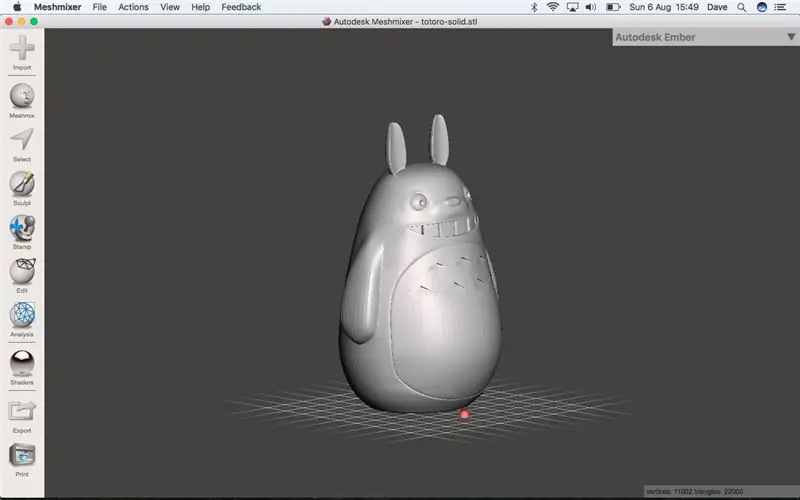Click the Bluetooth status icon
This screenshot has height=500, width=800.
pyautogui.click(x=534, y=7)
